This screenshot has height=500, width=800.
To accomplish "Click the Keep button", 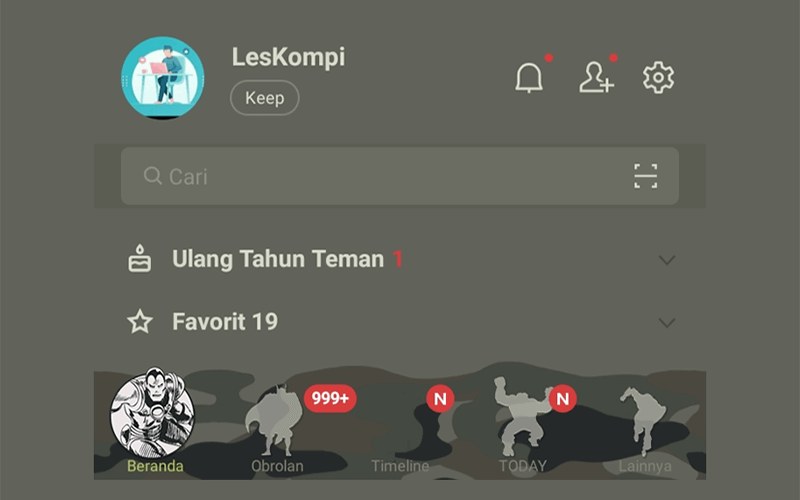I will point(264,98).
